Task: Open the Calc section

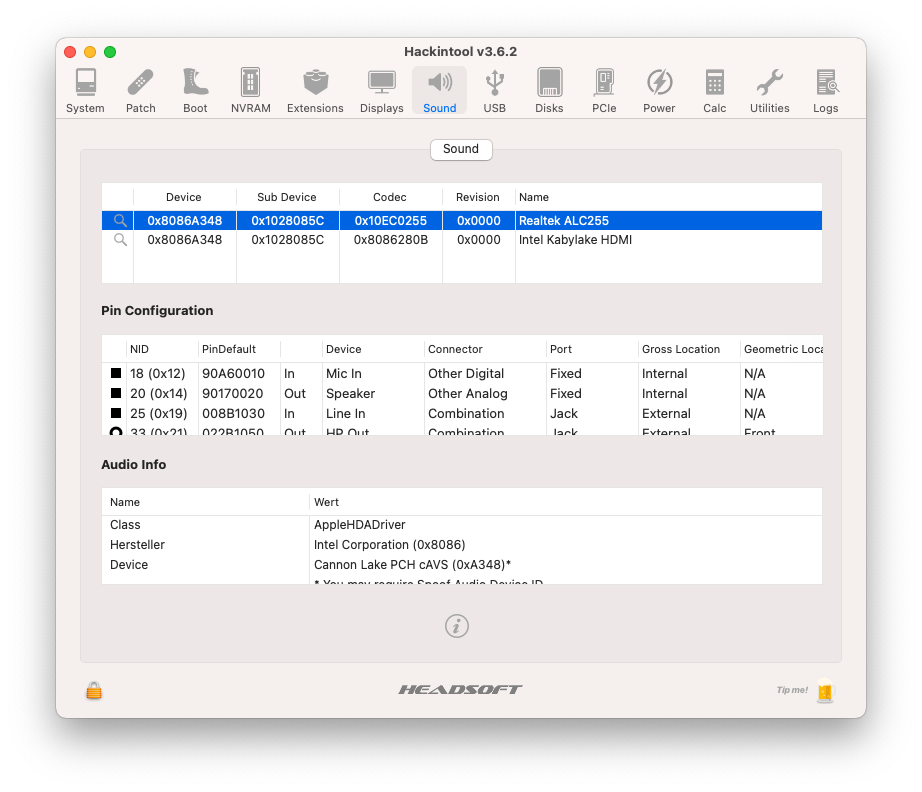Action: [x=714, y=91]
